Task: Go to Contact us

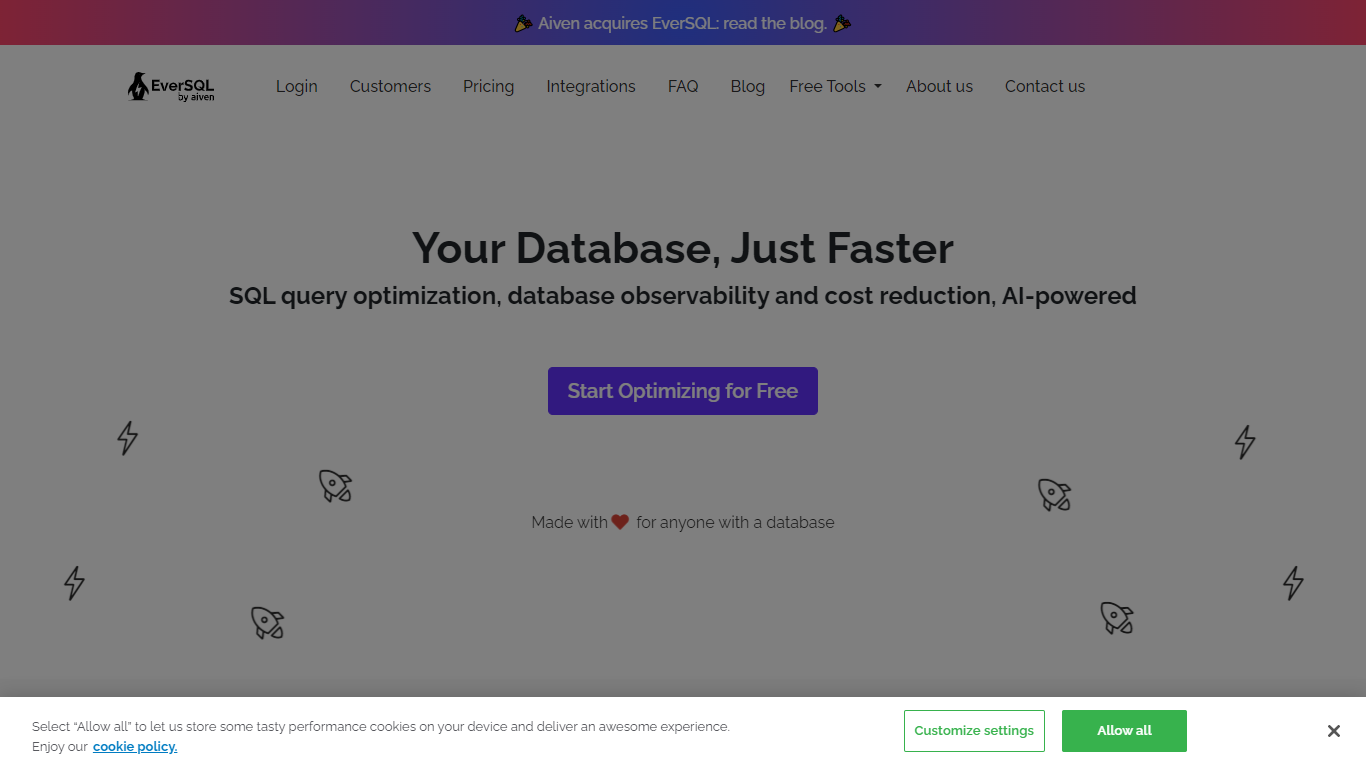Action: pyautogui.click(x=1045, y=86)
